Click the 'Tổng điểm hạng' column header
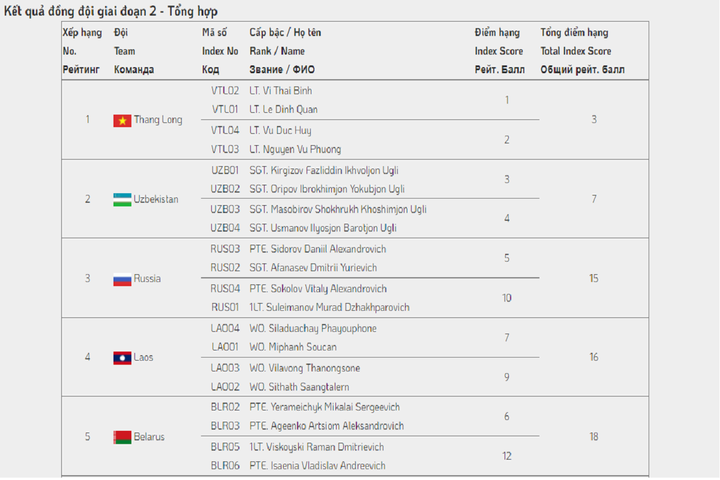 (574, 33)
